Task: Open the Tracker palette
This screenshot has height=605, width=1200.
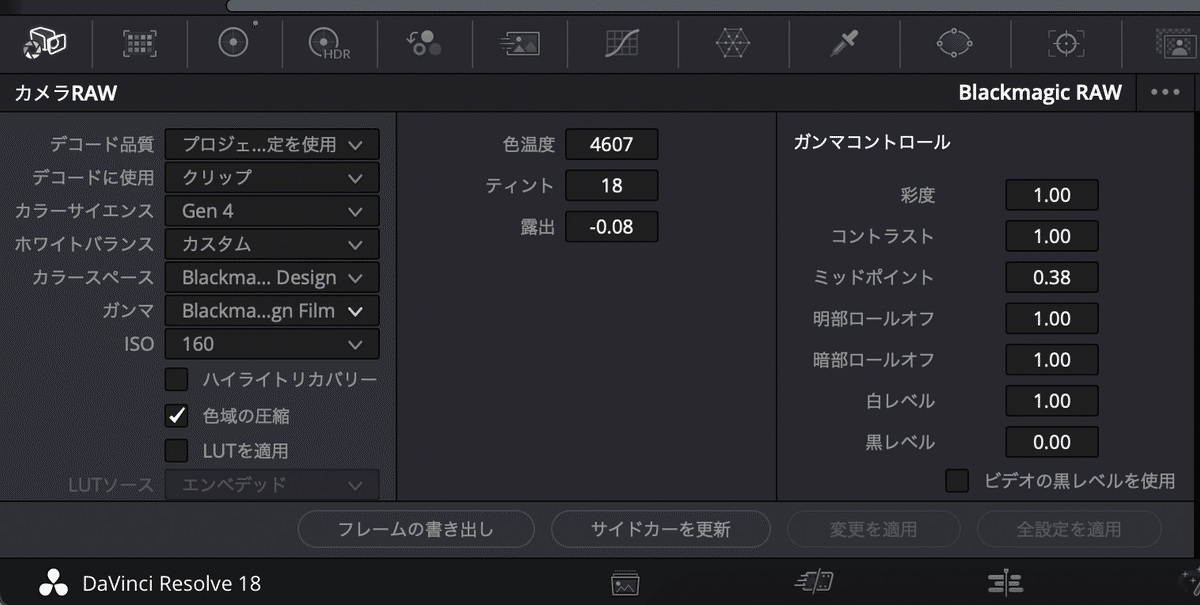Action: point(1066,43)
